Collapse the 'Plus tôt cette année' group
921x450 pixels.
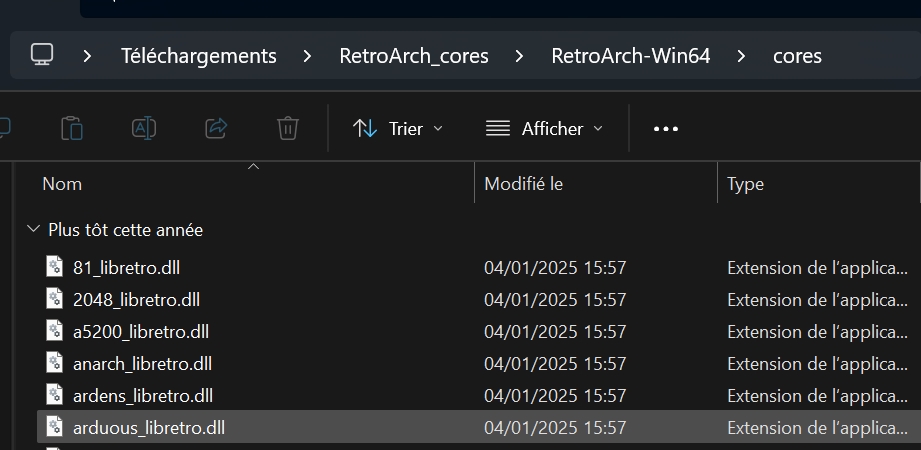click(x=34, y=229)
